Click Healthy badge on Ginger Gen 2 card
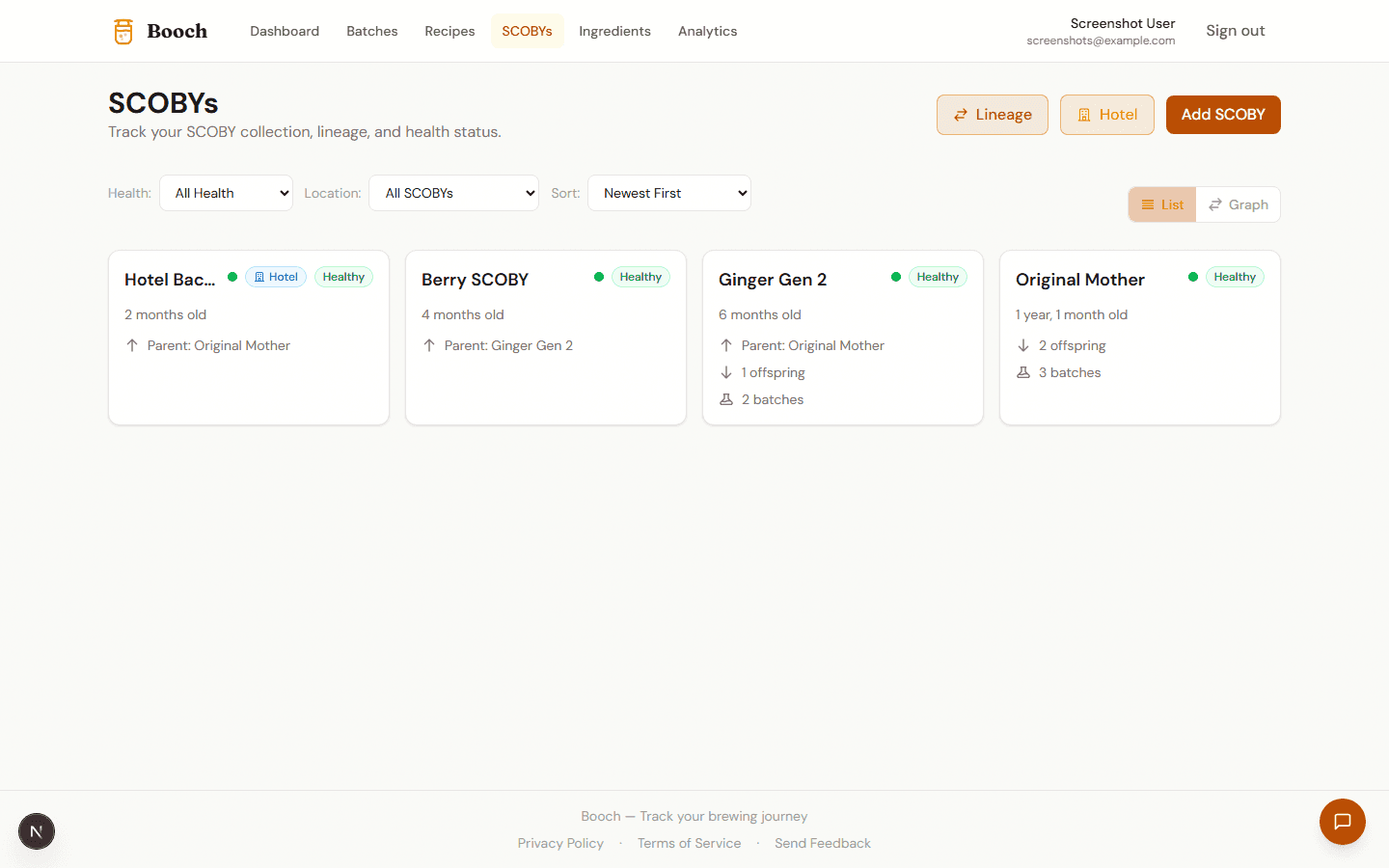Image resolution: width=1389 pixels, height=868 pixels. click(x=938, y=277)
